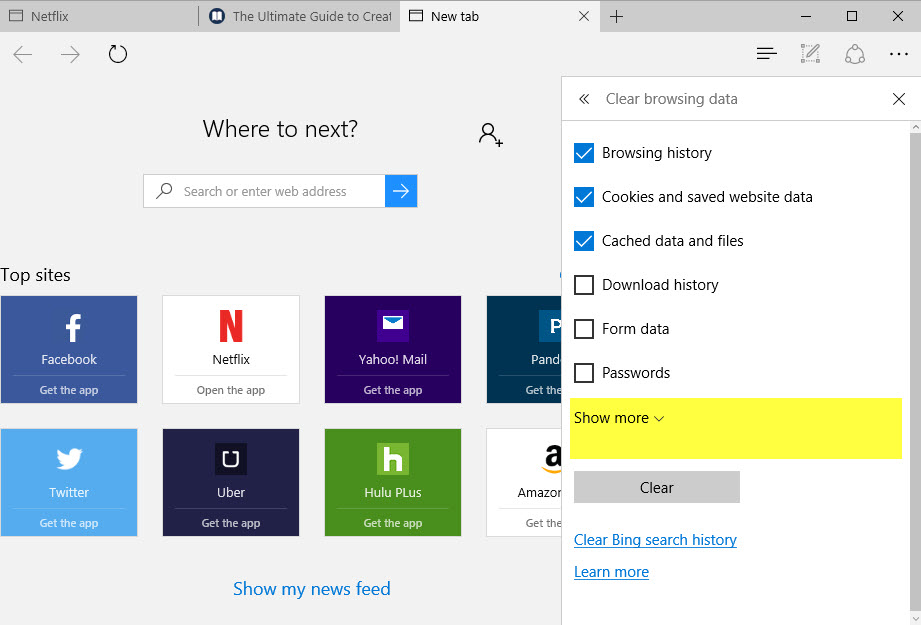The image size is (921, 625).
Task: Click Get the app under Facebook
Action: point(69,390)
